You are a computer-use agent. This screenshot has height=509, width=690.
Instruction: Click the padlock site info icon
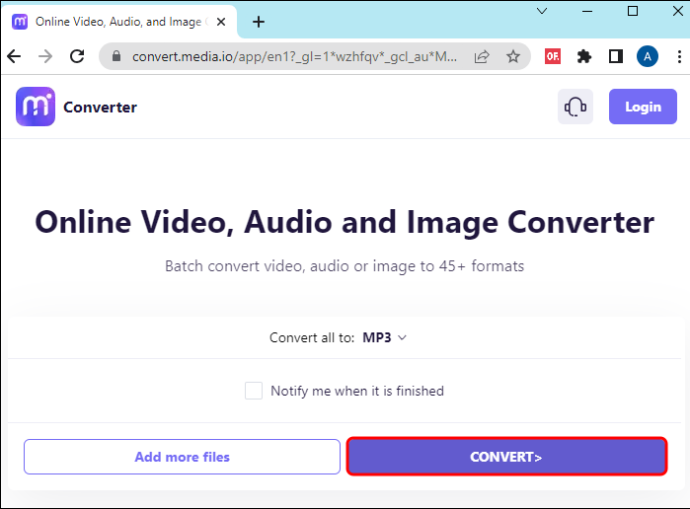(x=116, y=56)
